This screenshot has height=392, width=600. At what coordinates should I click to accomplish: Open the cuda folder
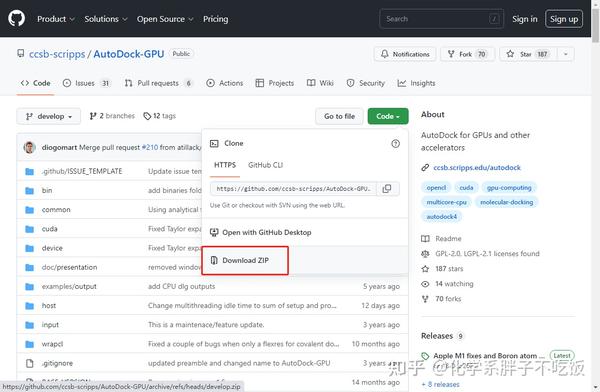pos(49,229)
